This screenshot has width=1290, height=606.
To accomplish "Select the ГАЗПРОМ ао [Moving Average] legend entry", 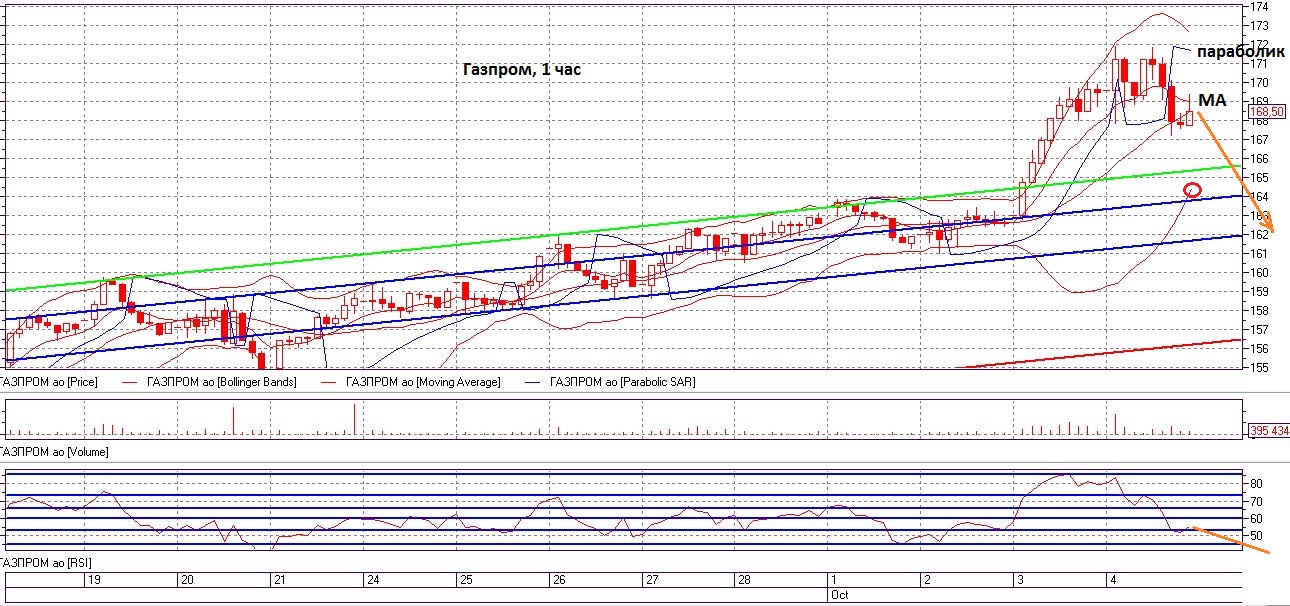I will (422, 382).
